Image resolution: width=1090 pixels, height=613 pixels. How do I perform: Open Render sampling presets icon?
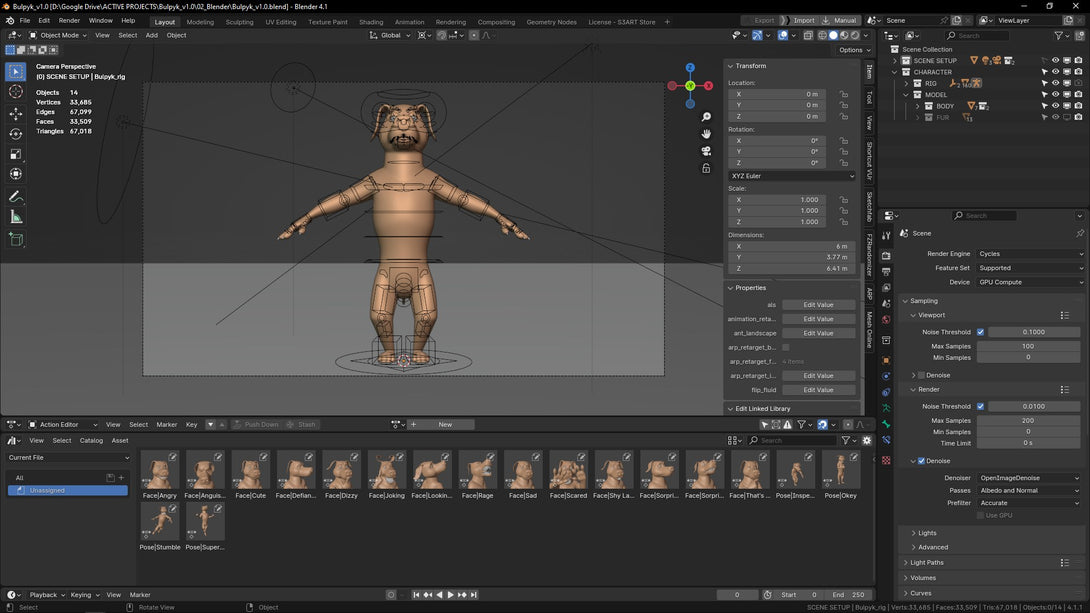(x=1064, y=390)
